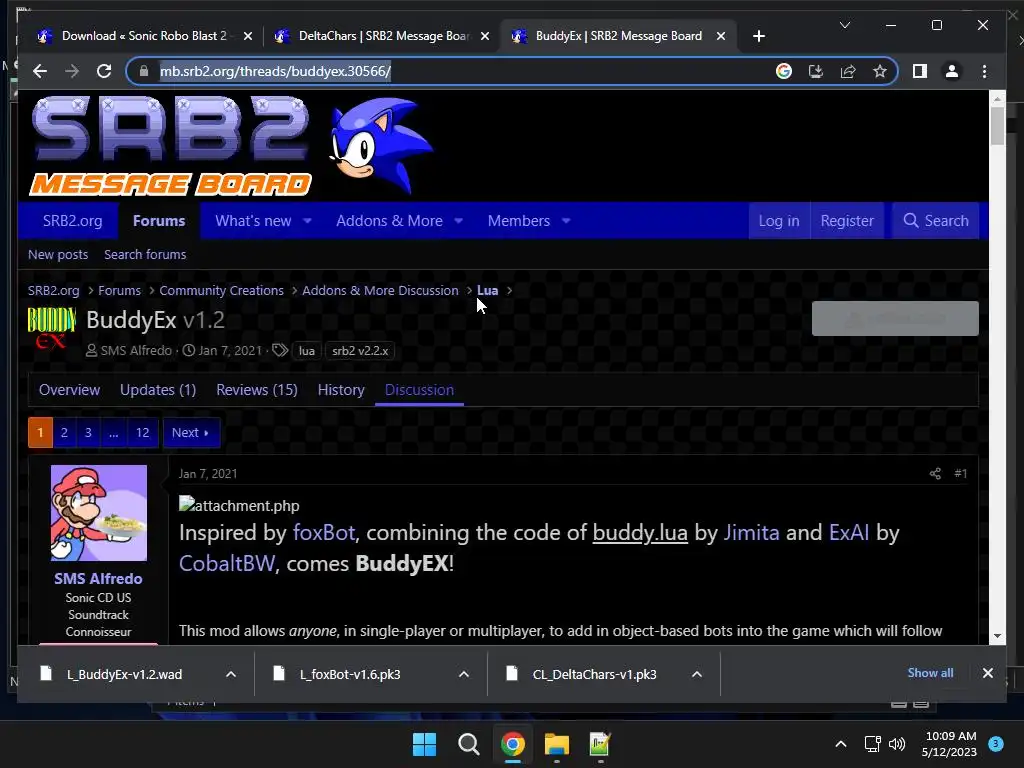Open the Reviews (15) tab
This screenshot has width=1024, height=768.
[x=257, y=390]
